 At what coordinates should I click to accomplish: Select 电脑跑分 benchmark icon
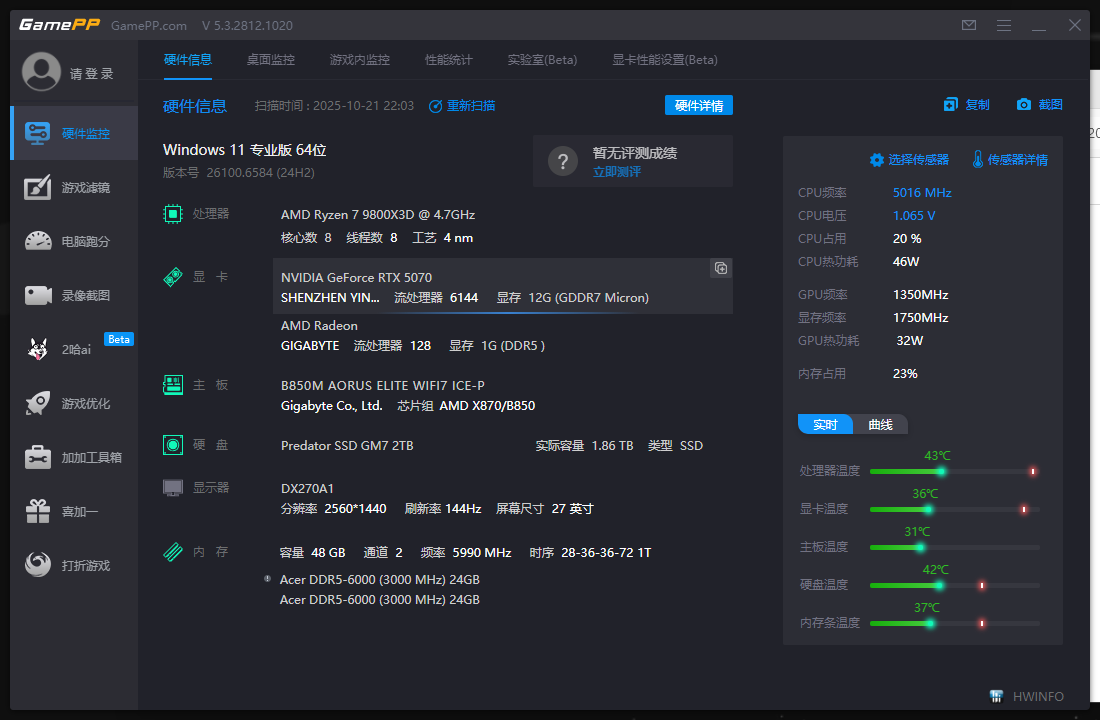38,241
